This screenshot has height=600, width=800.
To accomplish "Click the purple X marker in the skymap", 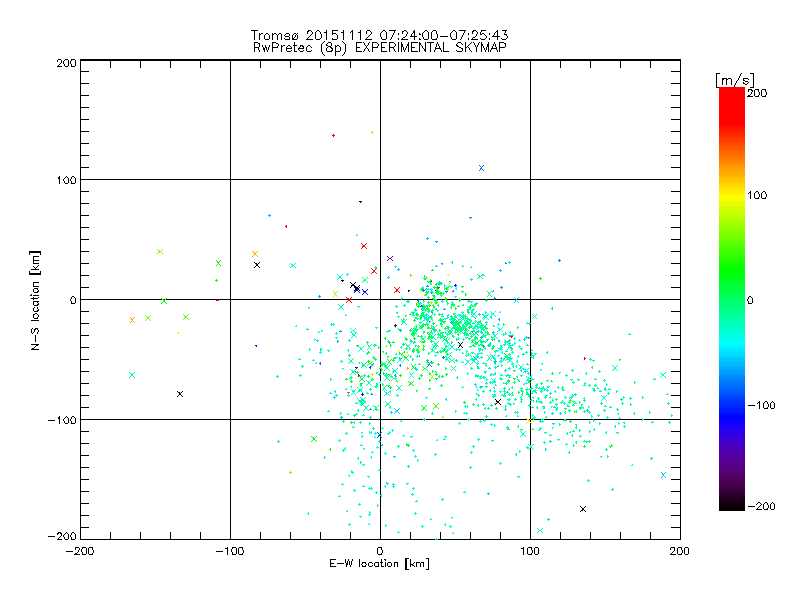I will click(x=390, y=259).
